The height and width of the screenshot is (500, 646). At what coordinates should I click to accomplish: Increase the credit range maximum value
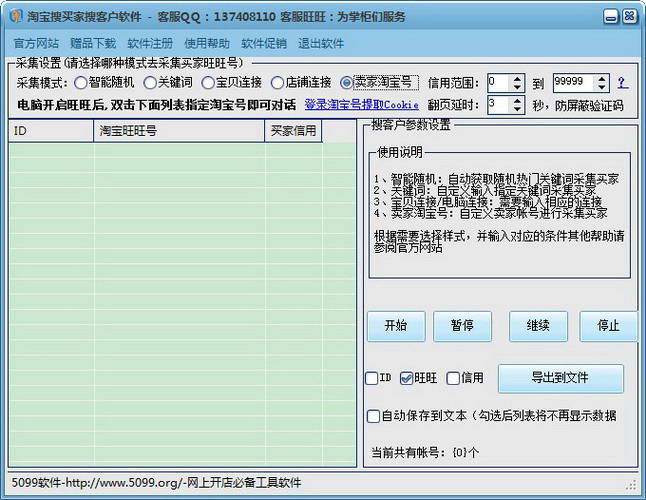click(602, 79)
